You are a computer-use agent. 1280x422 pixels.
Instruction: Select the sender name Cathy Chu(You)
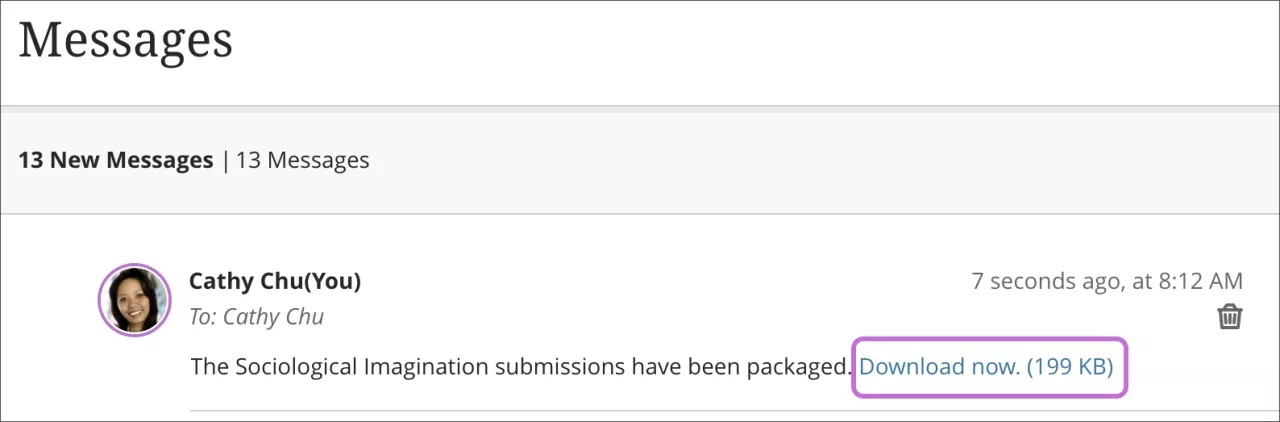pyautogui.click(x=274, y=281)
